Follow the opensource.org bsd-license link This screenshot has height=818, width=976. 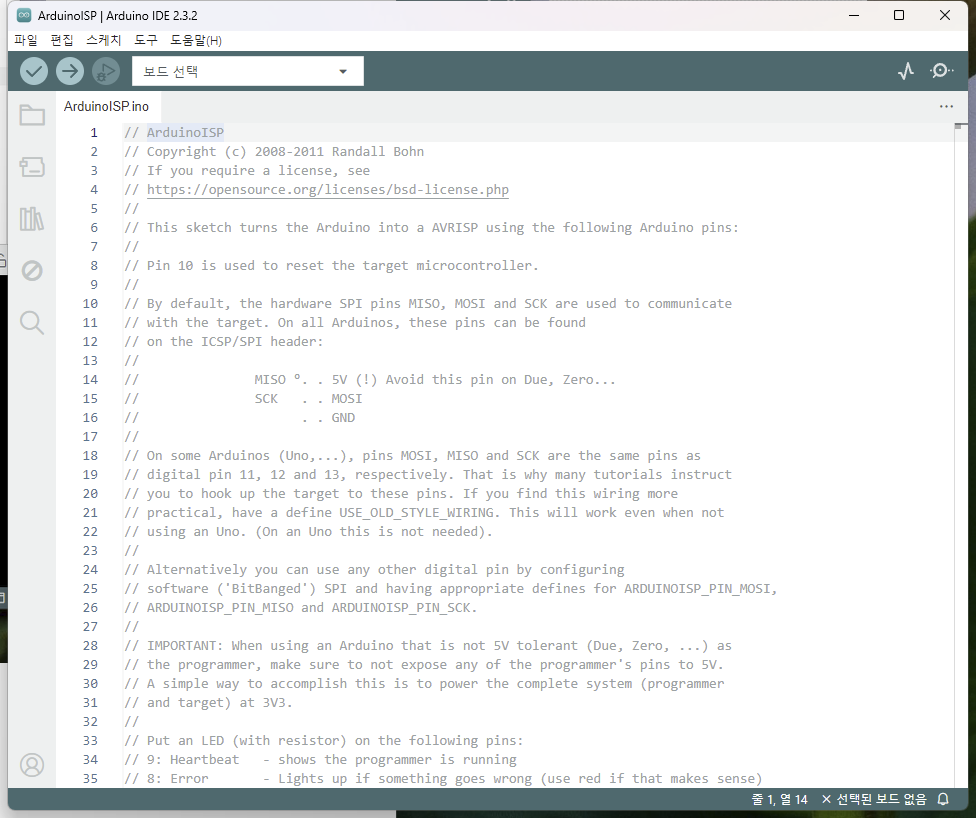327,189
